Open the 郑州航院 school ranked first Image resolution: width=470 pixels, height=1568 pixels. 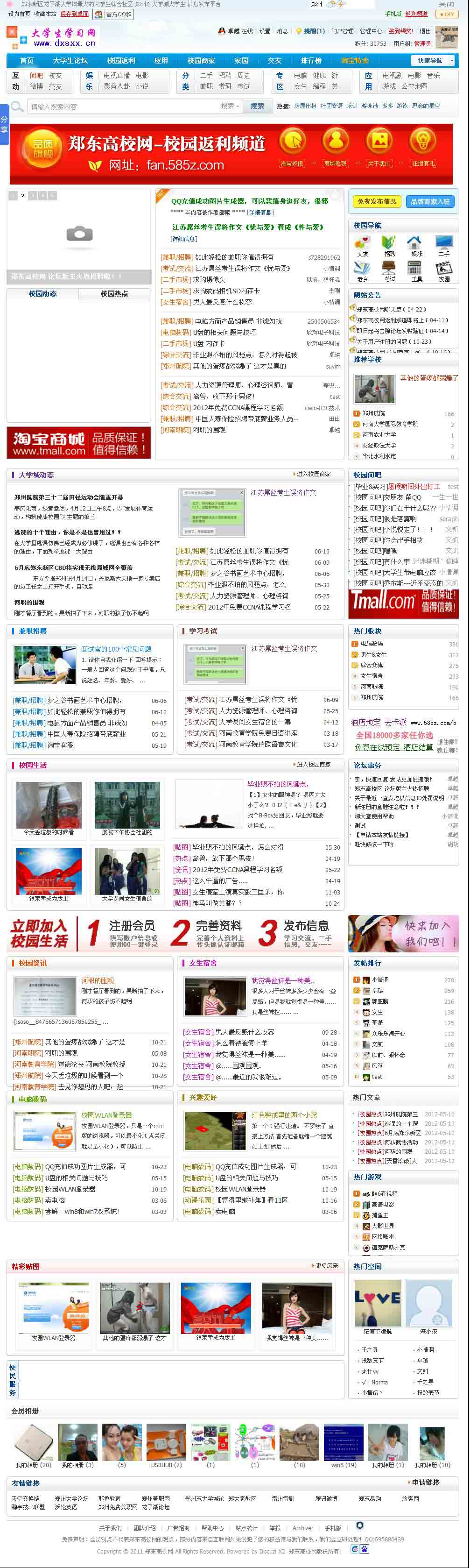point(373,413)
